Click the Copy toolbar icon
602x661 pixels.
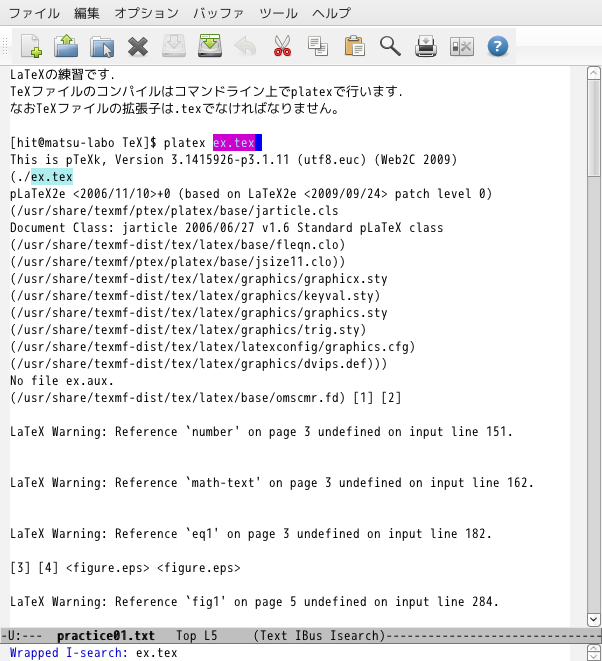click(x=318, y=46)
